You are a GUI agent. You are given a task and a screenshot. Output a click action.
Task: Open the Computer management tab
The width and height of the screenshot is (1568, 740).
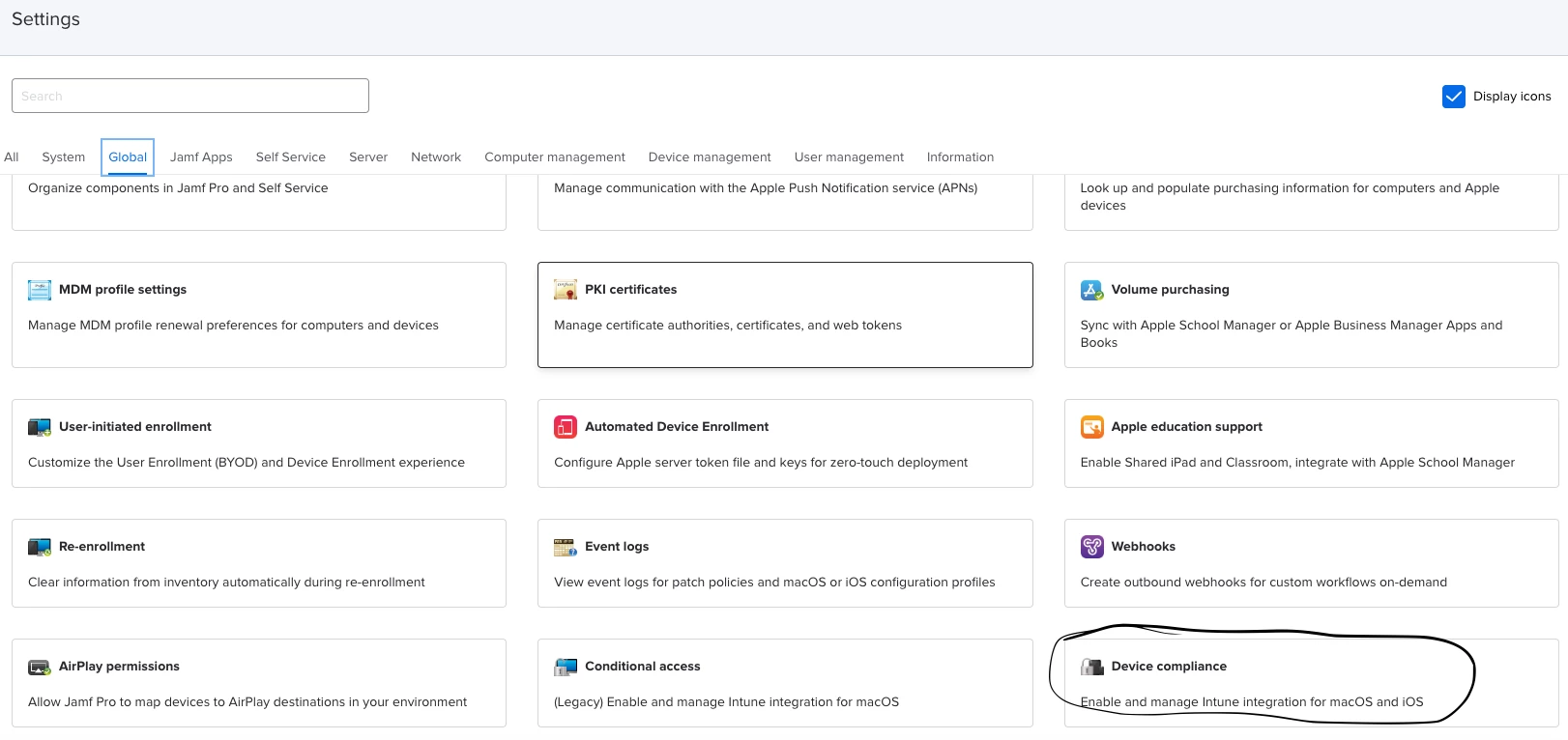(555, 157)
